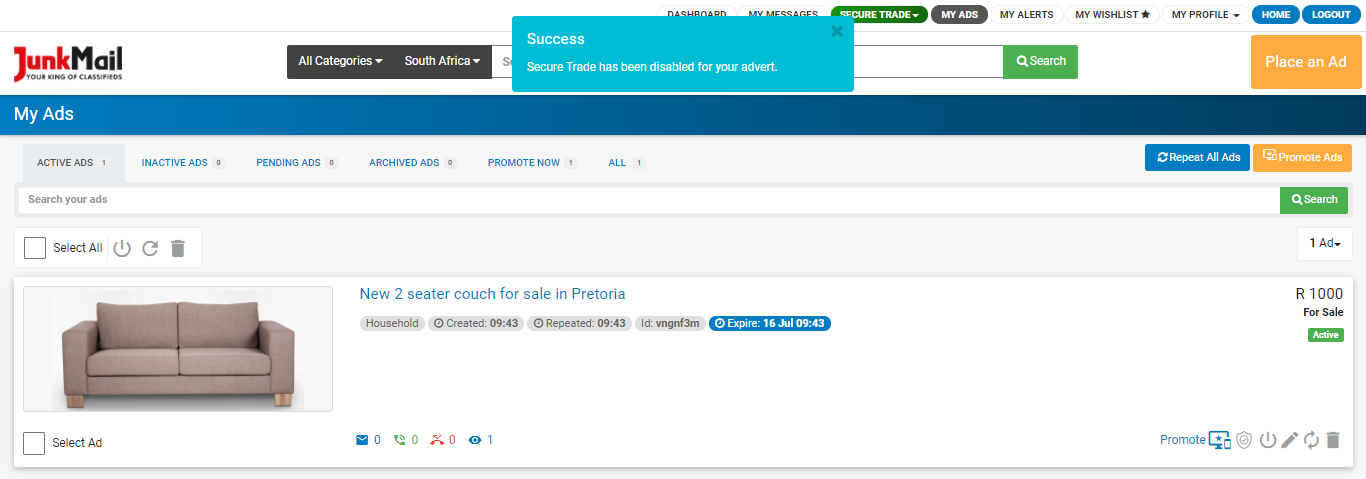Image resolution: width=1366 pixels, height=479 pixels.
Task: Dismiss the Success notification with the X
Action: point(837,31)
